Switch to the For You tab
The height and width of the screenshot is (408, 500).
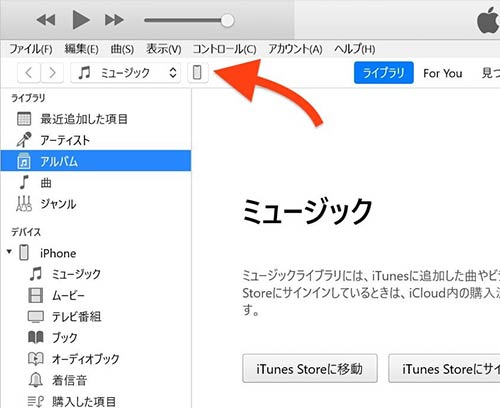click(x=443, y=73)
